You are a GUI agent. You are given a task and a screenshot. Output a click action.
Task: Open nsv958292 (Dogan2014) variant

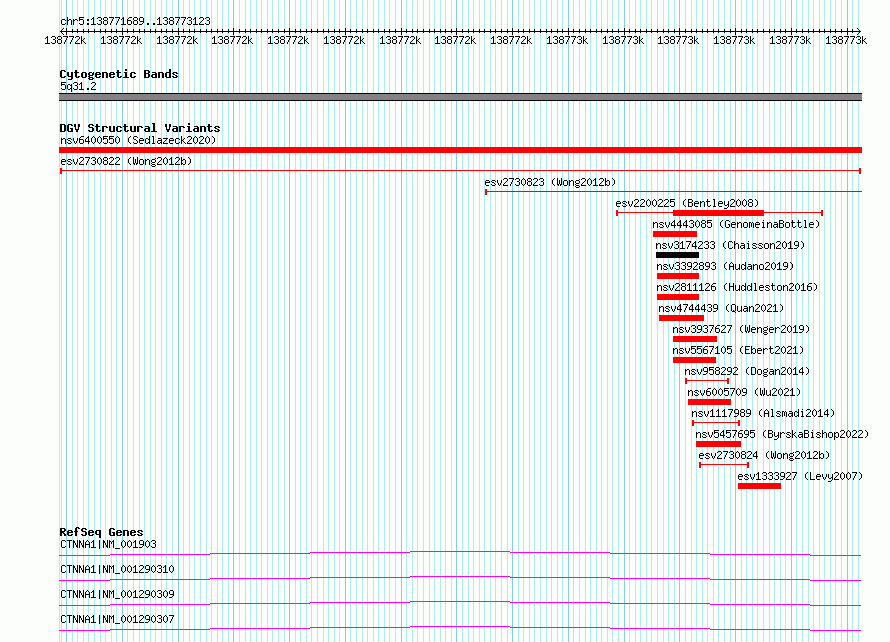click(747, 371)
